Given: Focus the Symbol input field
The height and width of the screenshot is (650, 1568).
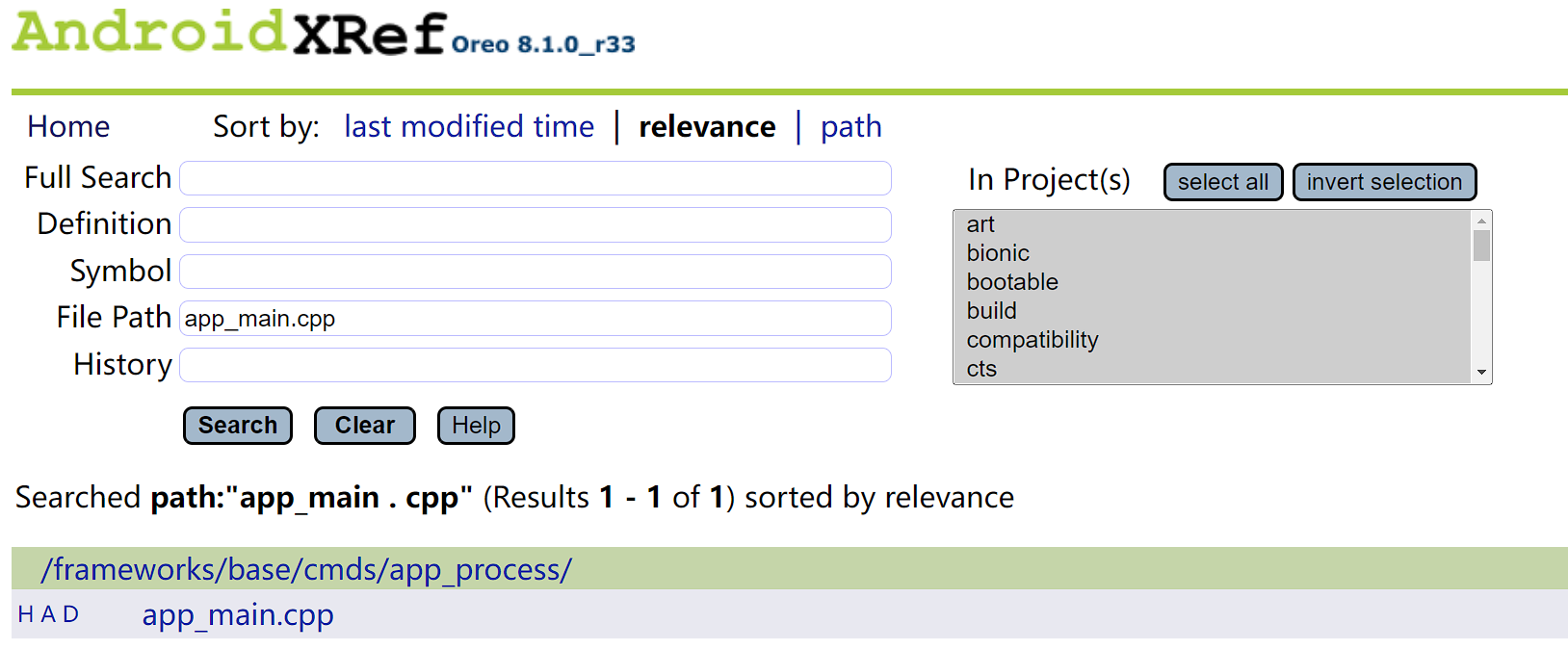Looking at the screenshot, I should click(535, 272).
